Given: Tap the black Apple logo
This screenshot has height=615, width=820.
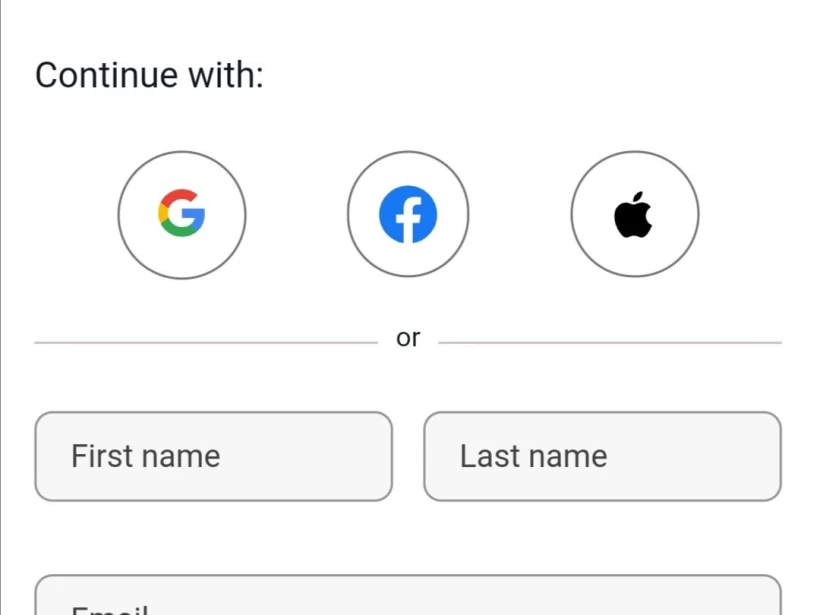Looking at the screenshot, I should tap(634, 216).
